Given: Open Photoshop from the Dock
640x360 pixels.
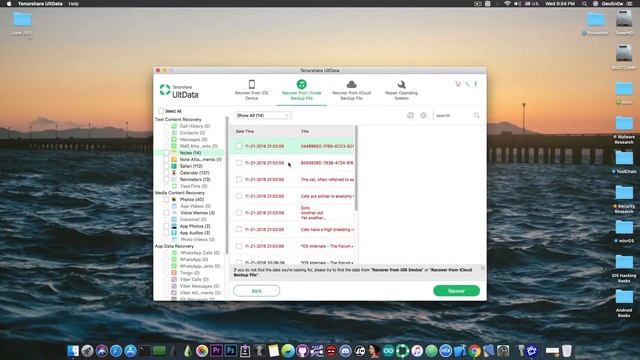Looking at the screenshot, I should click(x=231, y=351).
